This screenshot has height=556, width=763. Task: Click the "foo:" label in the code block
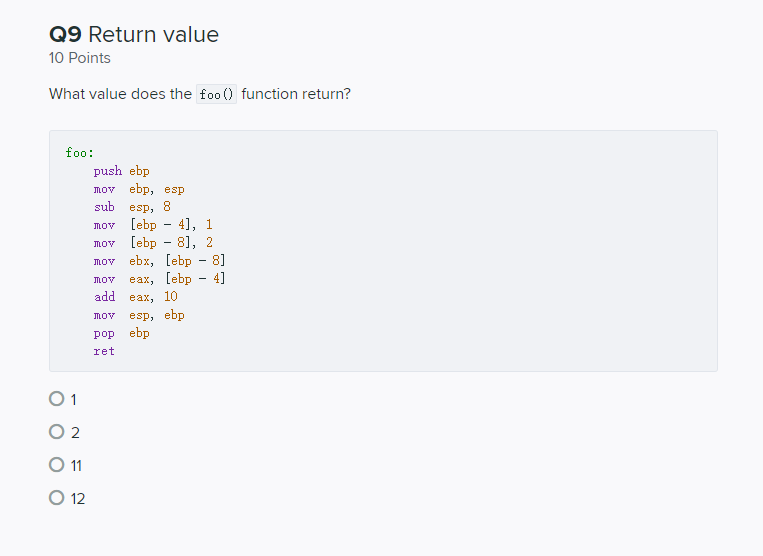tap(80, 153)
